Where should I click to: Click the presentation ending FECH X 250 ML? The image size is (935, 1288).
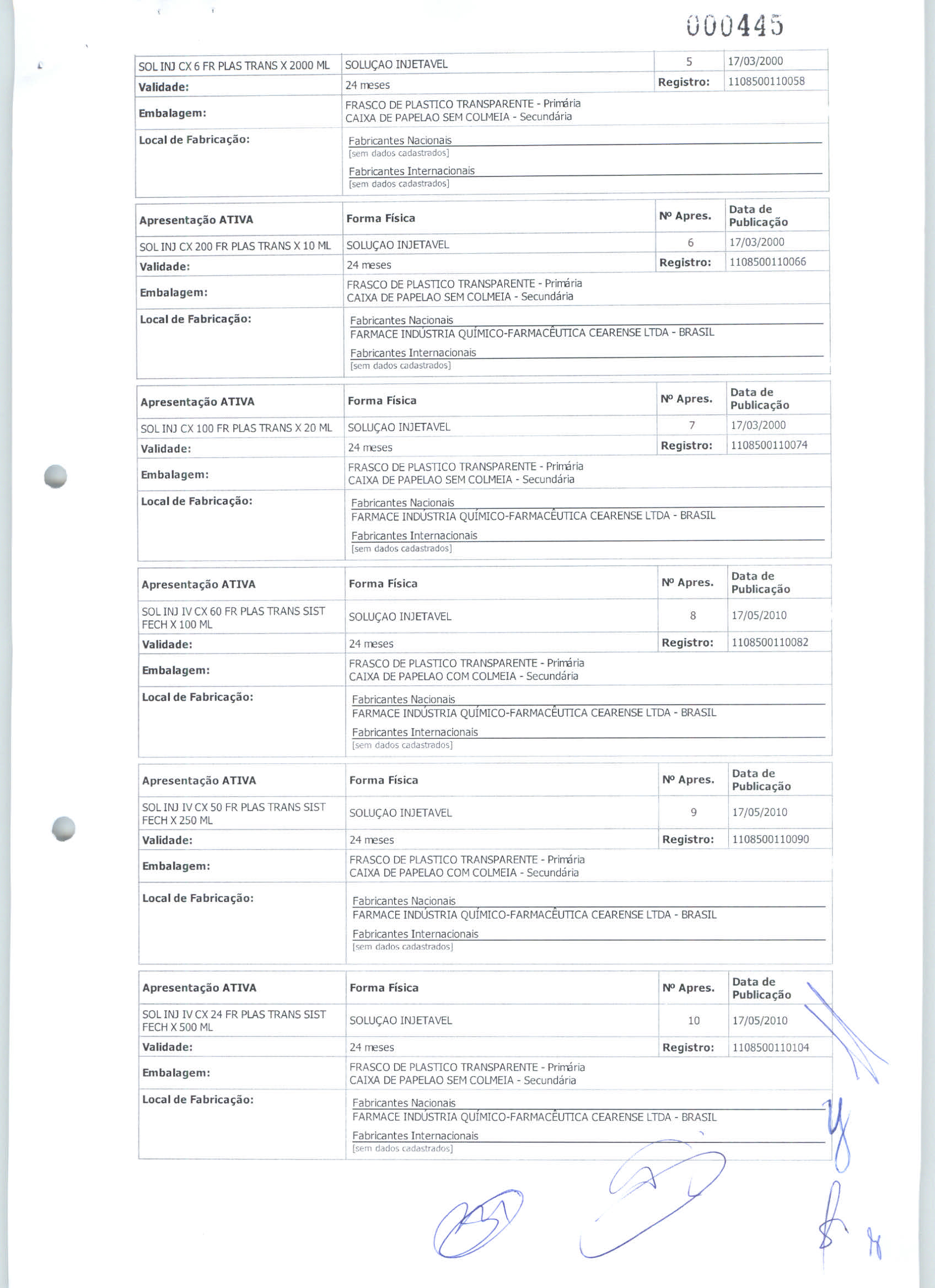pos(233,813)
